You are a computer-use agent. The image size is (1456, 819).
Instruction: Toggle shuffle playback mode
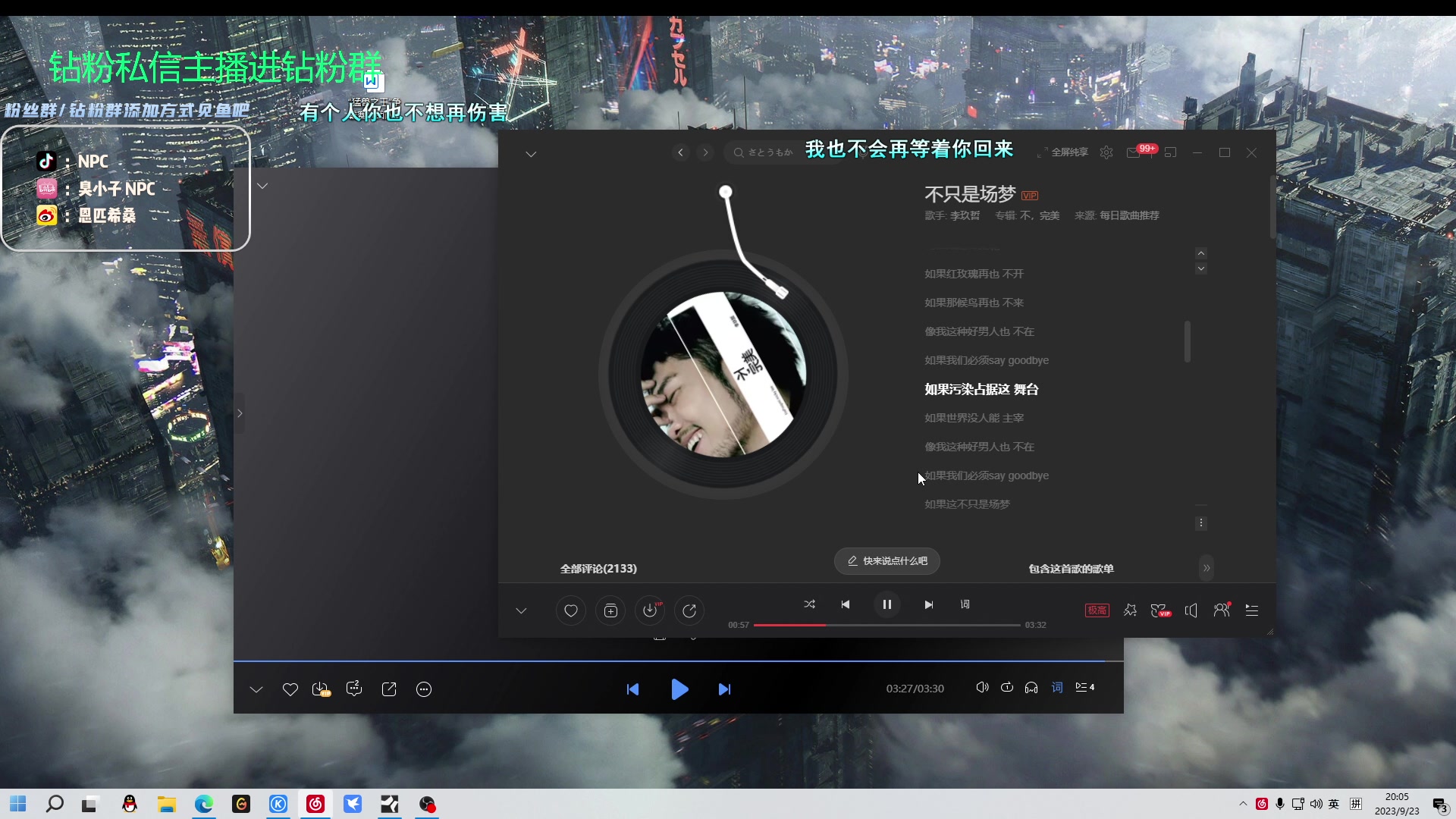pyautogui.click(x=809, y=604)
